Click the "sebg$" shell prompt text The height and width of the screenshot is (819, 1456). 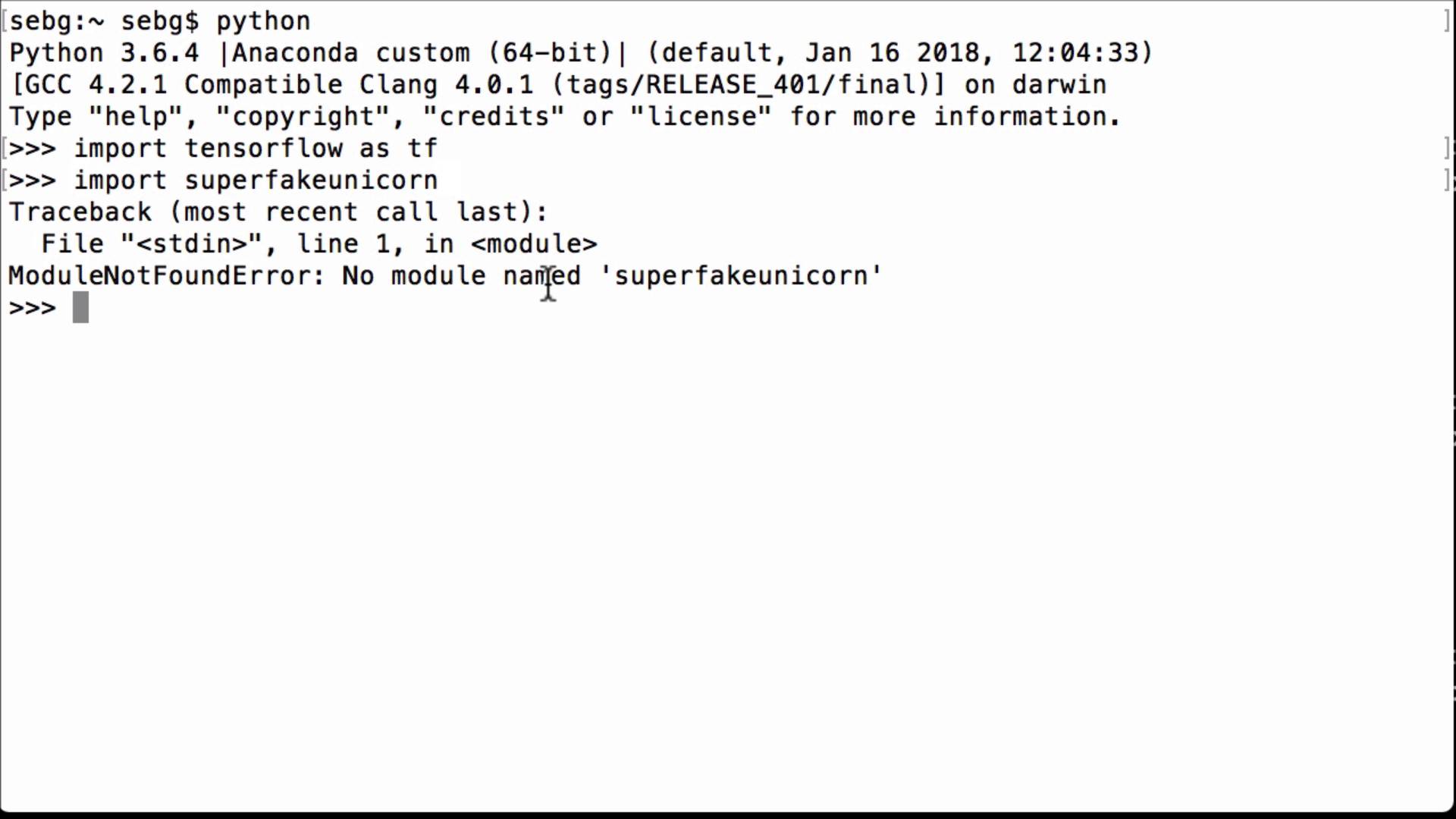pyautogui.click(x=160, y=21)
